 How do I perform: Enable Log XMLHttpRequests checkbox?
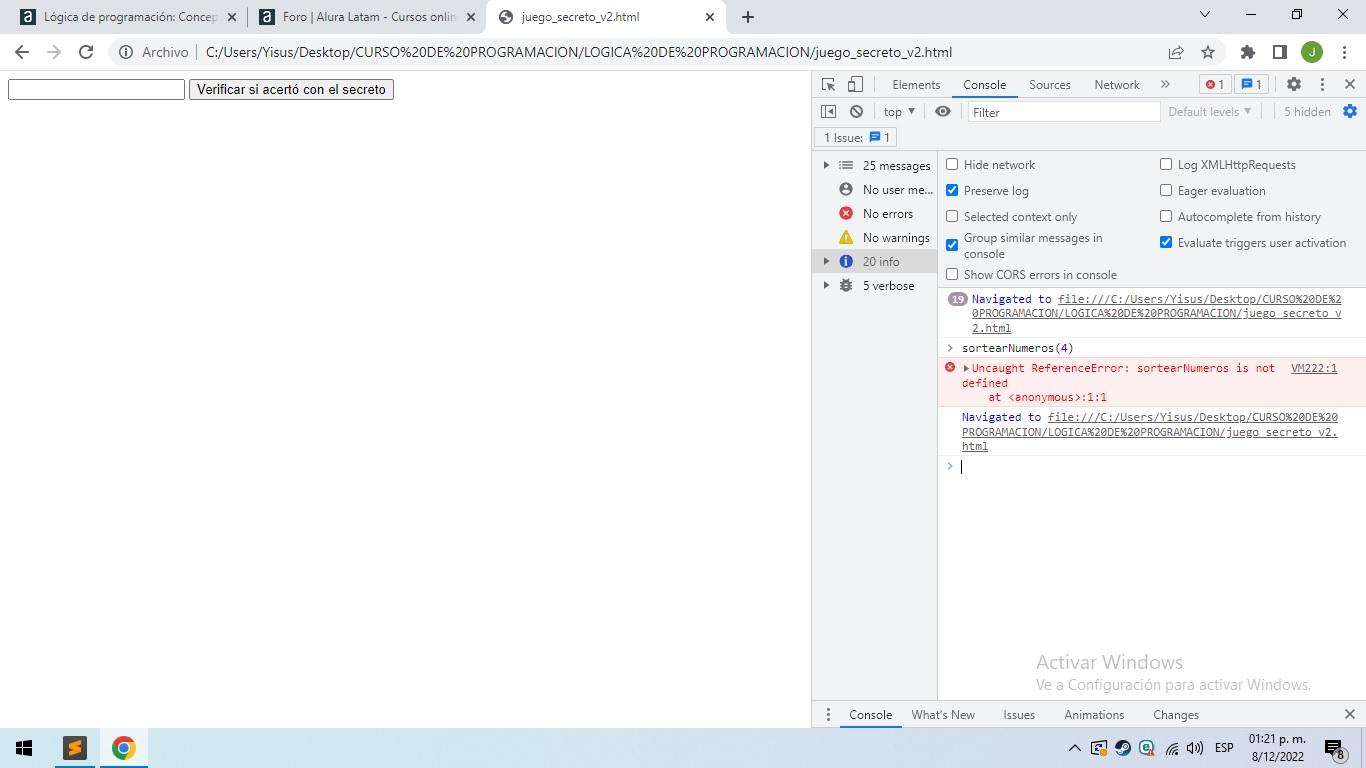(x=1166, y=164)
